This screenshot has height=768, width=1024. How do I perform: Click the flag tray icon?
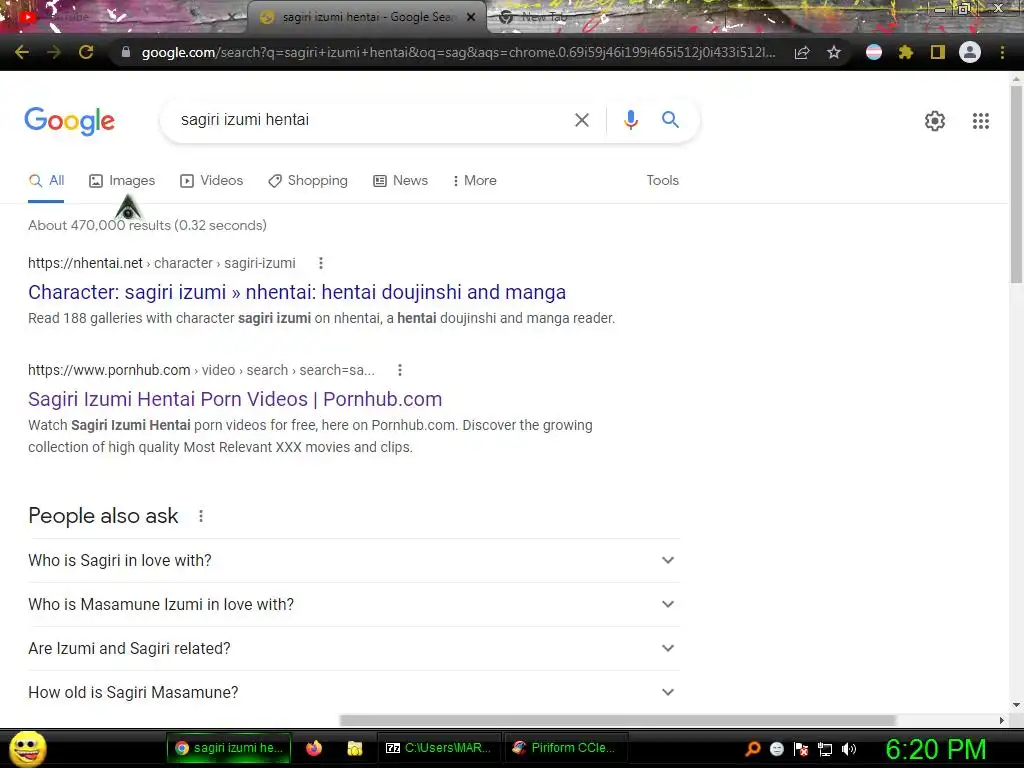pos(801,749)
